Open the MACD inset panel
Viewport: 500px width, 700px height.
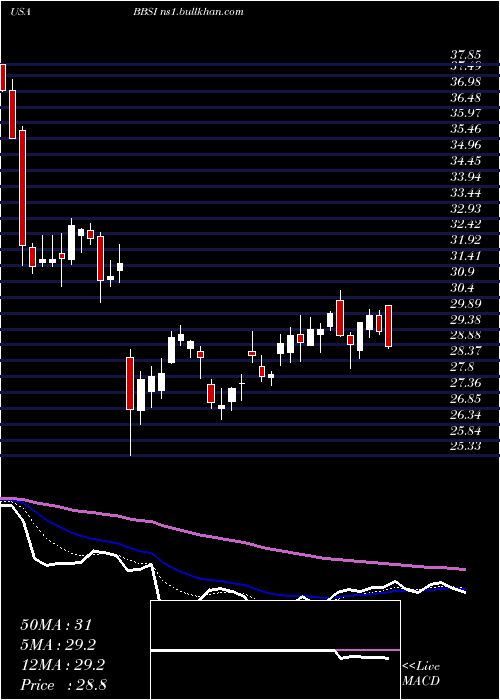coord(275,650)
